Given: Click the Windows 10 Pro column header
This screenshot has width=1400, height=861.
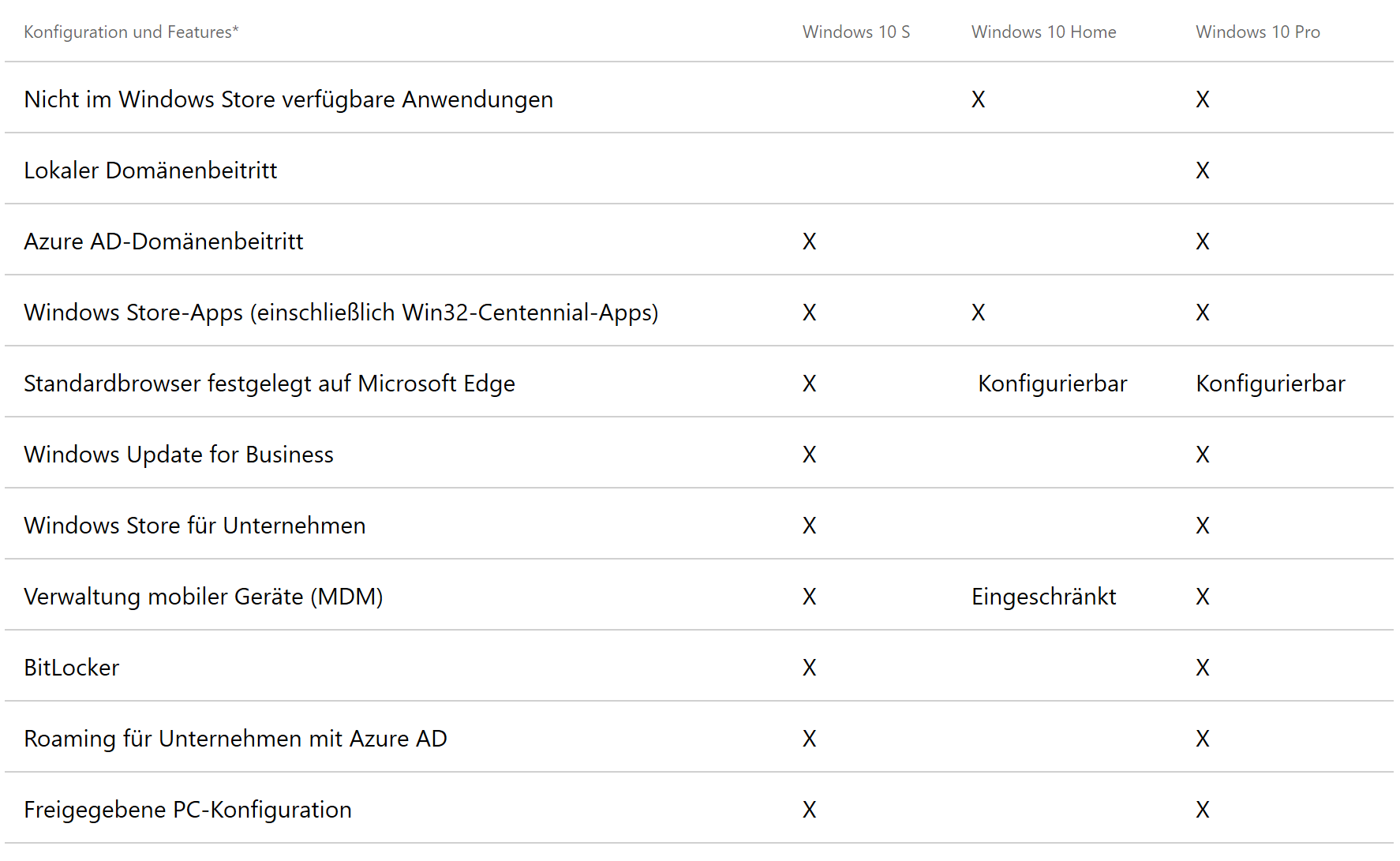Looking at the screenshot, I should [1257, 32].
